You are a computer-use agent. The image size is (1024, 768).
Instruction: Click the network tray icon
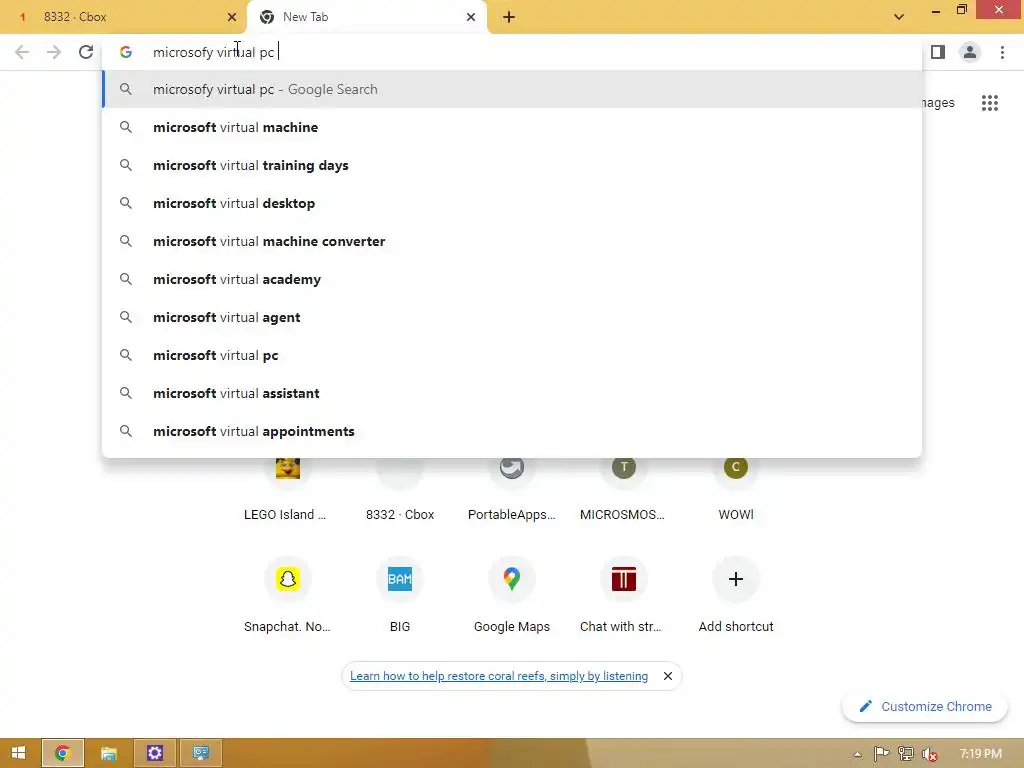click(905, 754)
